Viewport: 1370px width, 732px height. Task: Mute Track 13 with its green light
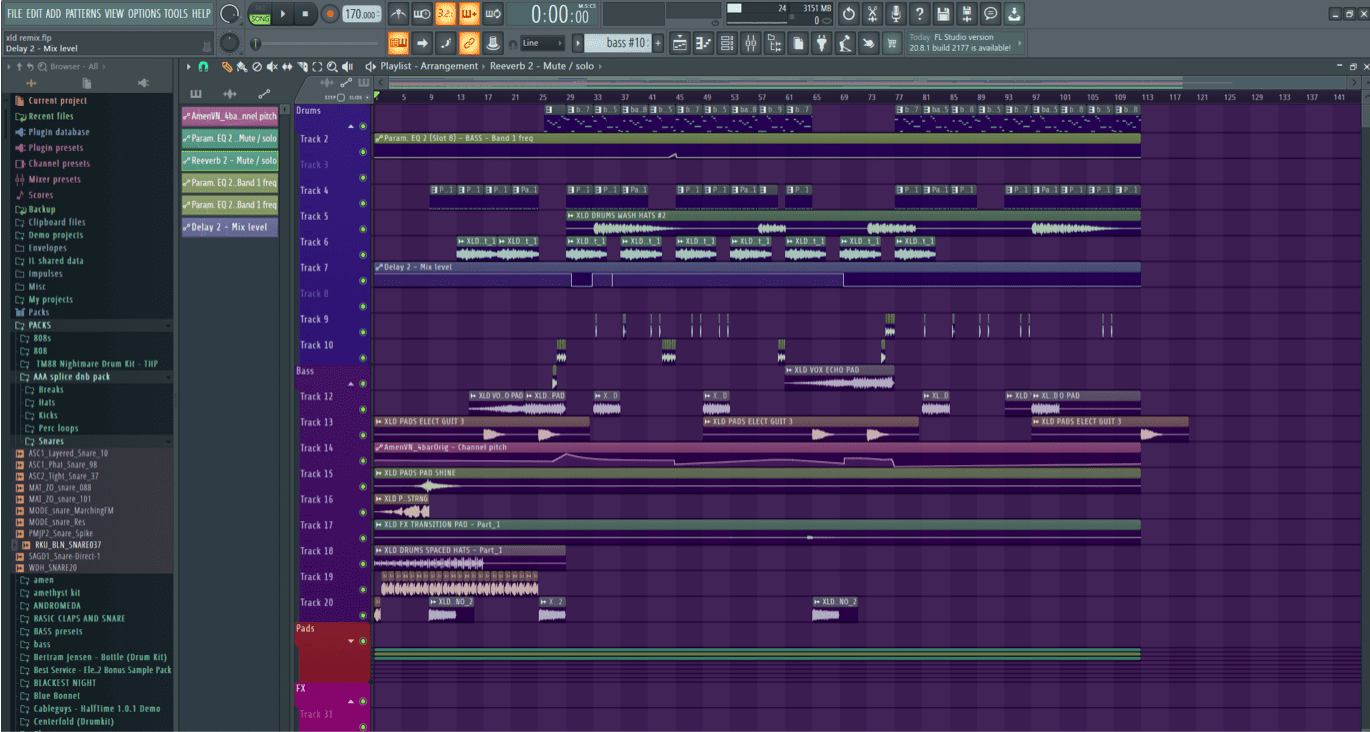[x=362, y=435]
